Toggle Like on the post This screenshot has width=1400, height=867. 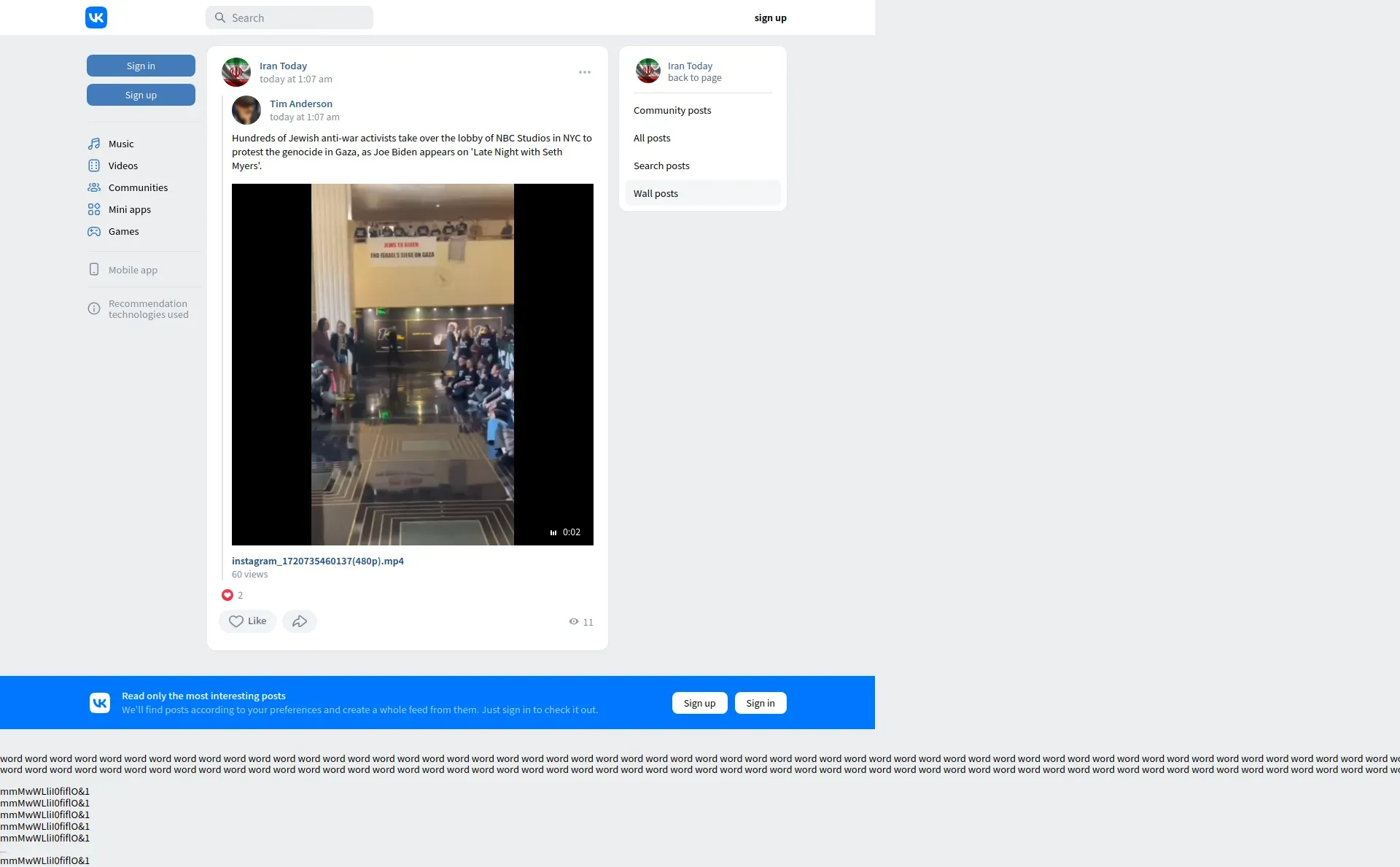[248, 621]
